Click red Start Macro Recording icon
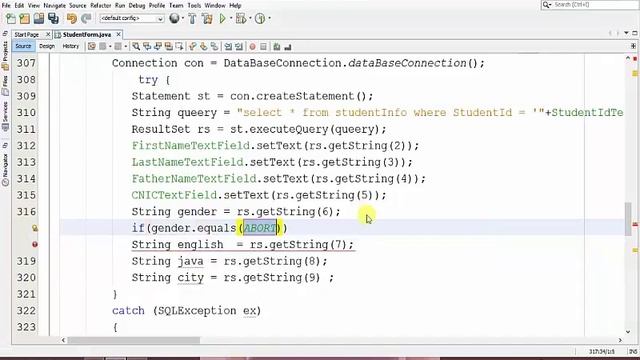Viewport: 640px width, 360px height. [252, 47]
